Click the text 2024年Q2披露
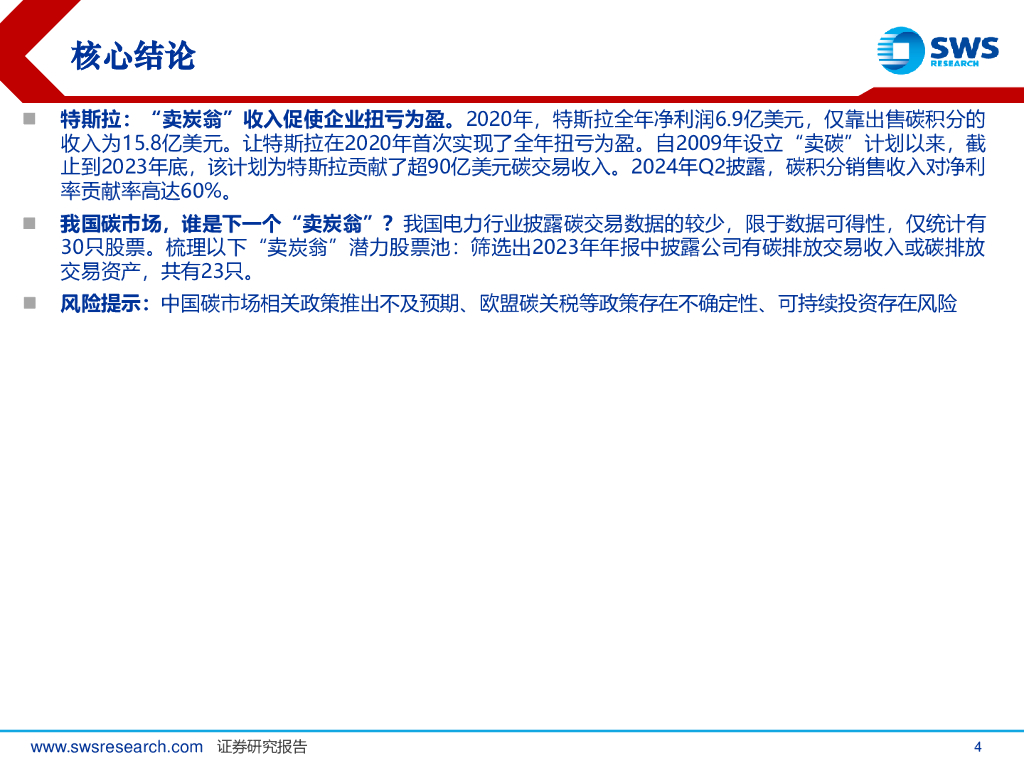Image resolution: width=1024 pixels, height=768 pixels. [698, 167]
